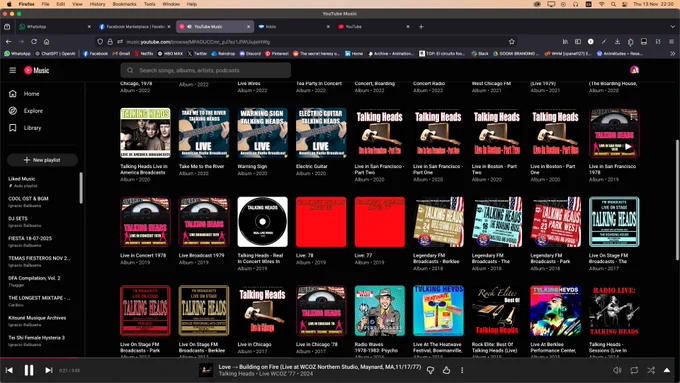This screenshot has height=383, width=680.
Task: Open macOS Spotlight search
Action: 613,4
